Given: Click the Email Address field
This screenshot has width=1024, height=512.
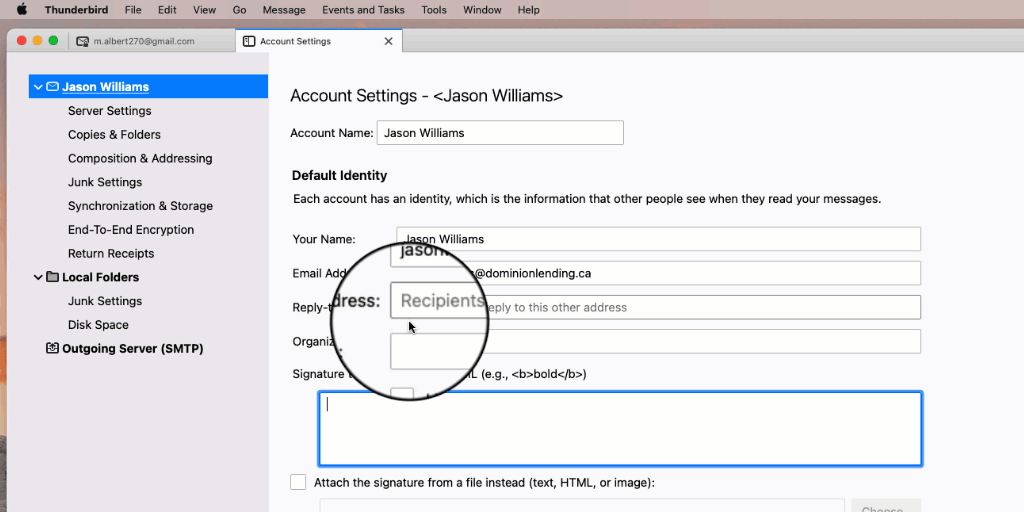Looking at the screenshot, I should click(658, 273).
